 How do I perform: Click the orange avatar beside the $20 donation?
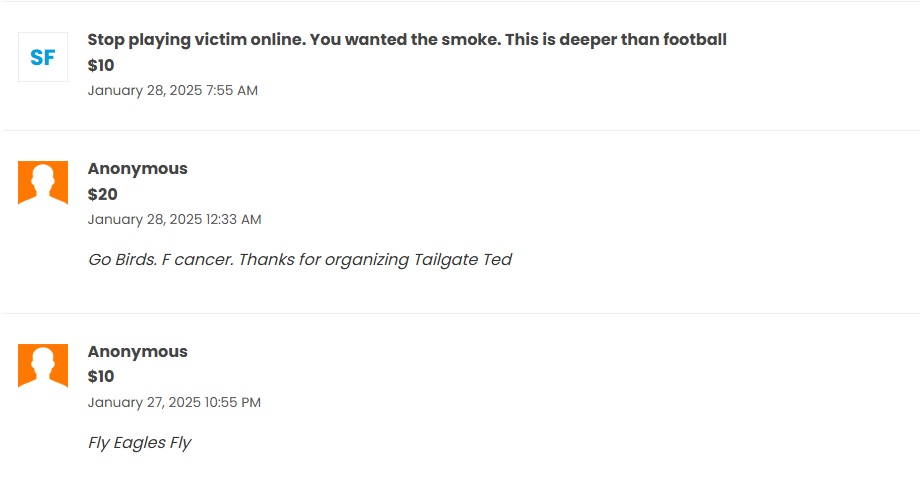pos(43,183)
